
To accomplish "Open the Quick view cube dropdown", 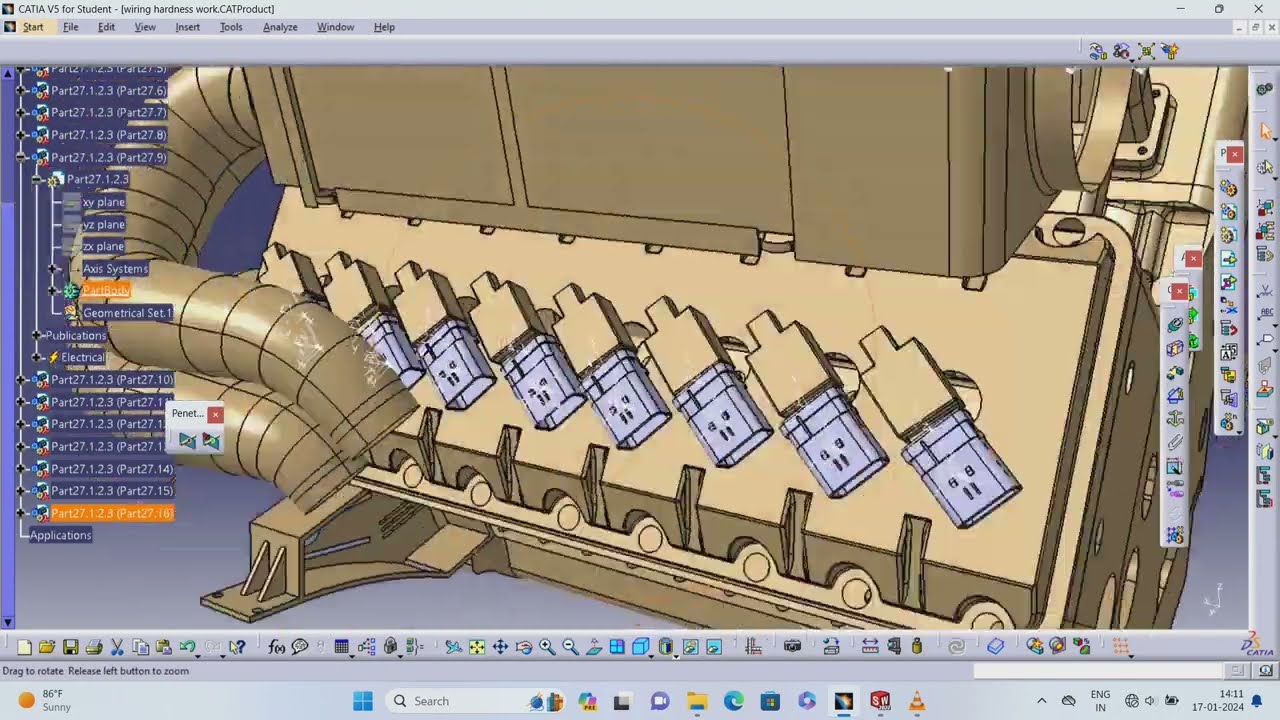I will 651,655.
